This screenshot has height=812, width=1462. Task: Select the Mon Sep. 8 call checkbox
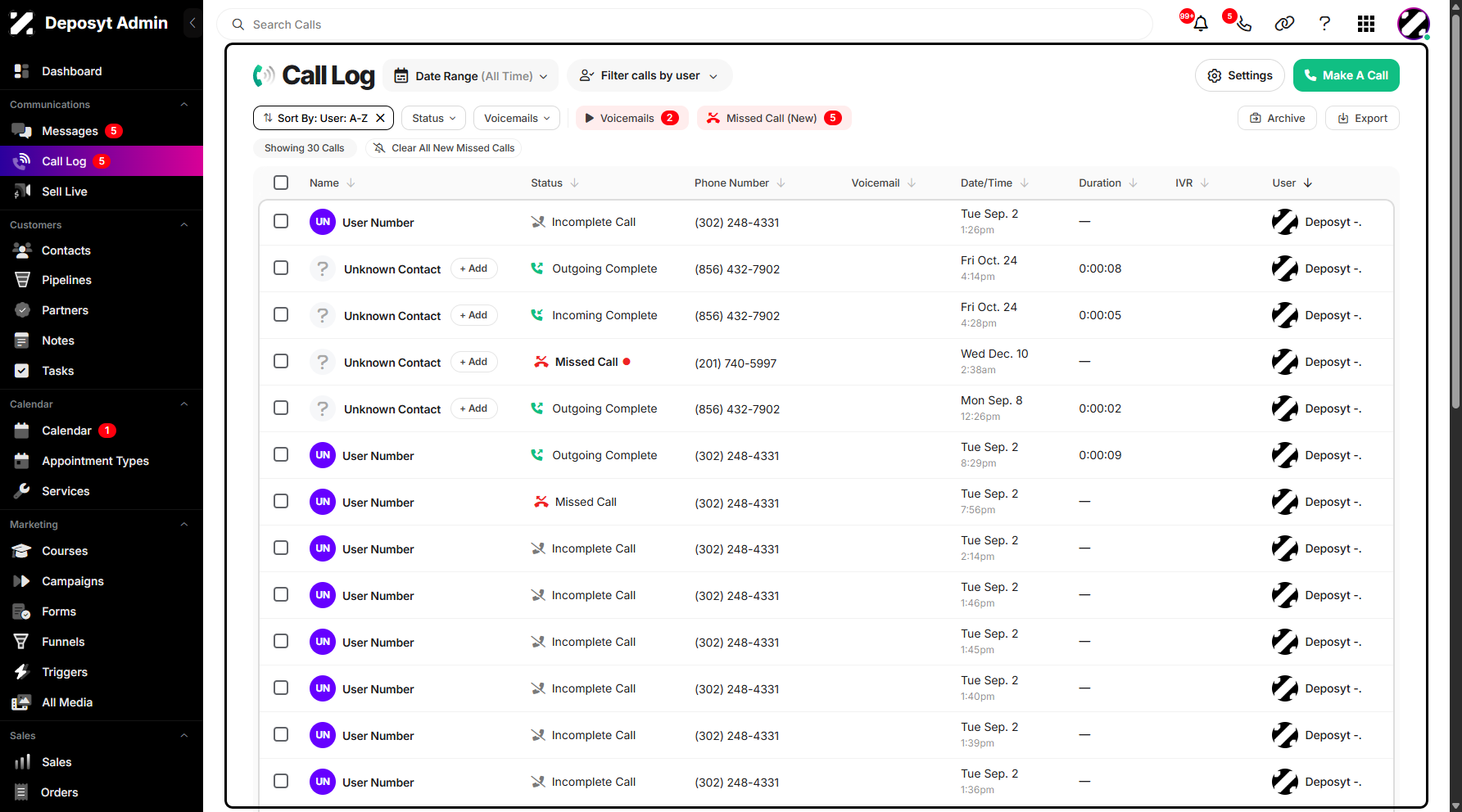[281, 408]
